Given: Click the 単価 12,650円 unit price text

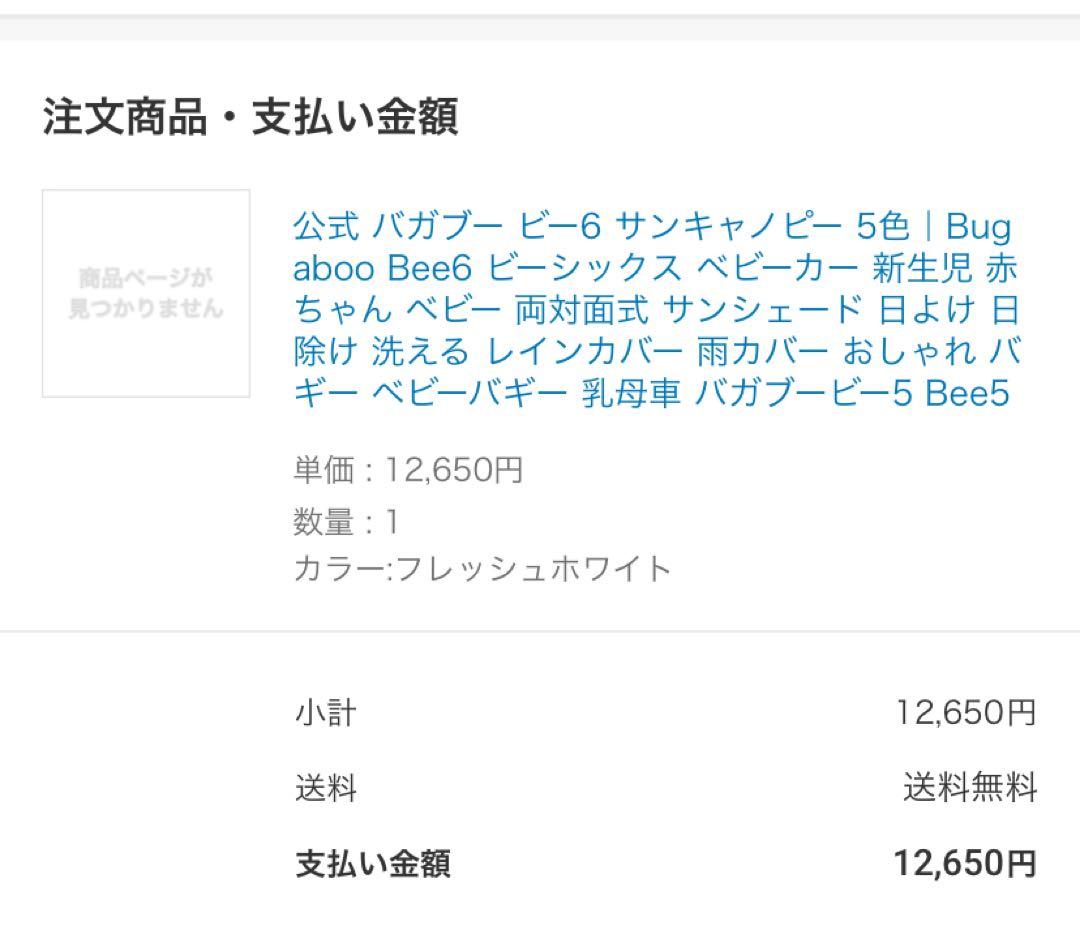Looking at the screenshot, I should [408, 469].
